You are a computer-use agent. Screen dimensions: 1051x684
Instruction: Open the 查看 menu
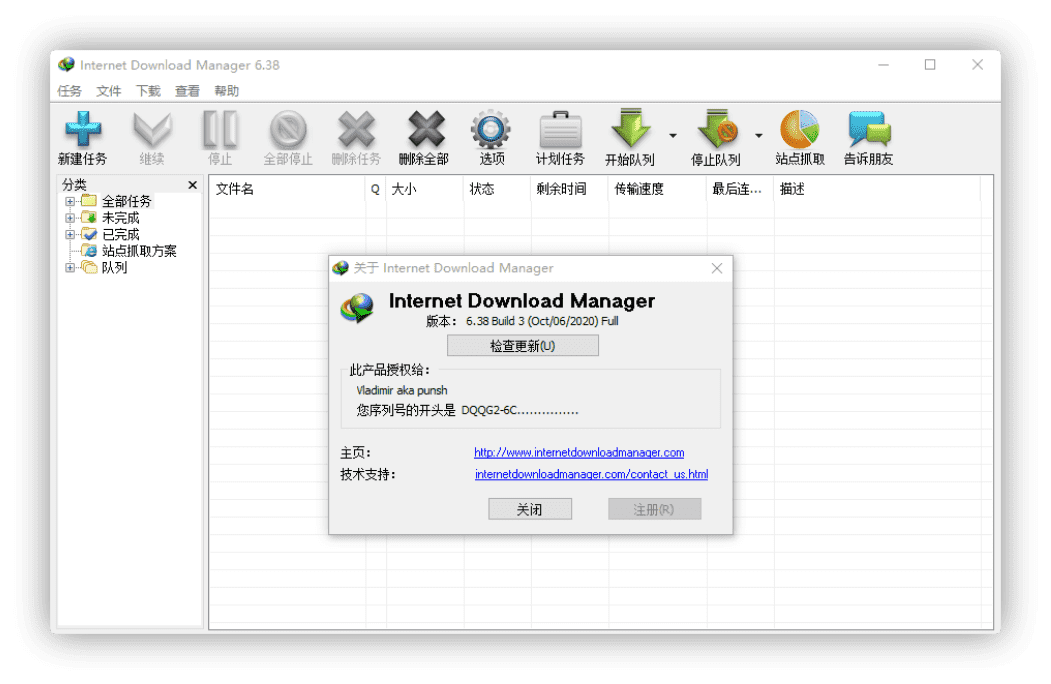click(x=187, y=91)
